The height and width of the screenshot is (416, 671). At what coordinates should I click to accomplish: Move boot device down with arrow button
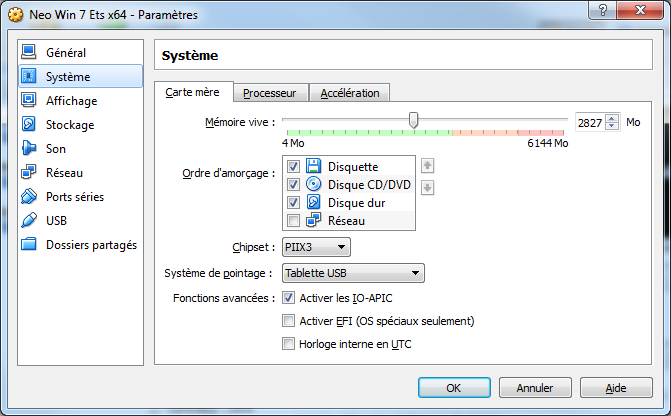pyautogui.click(x=428, y=188)
